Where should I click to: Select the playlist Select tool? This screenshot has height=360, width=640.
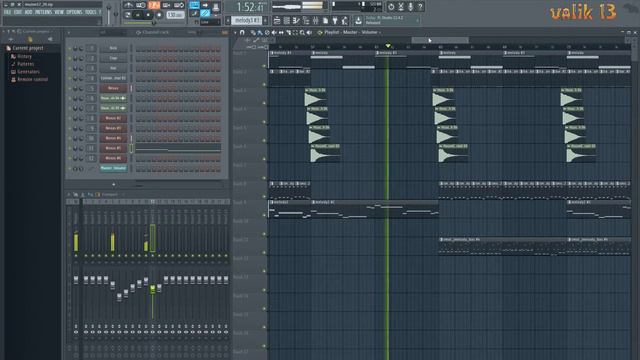[295, 32]
